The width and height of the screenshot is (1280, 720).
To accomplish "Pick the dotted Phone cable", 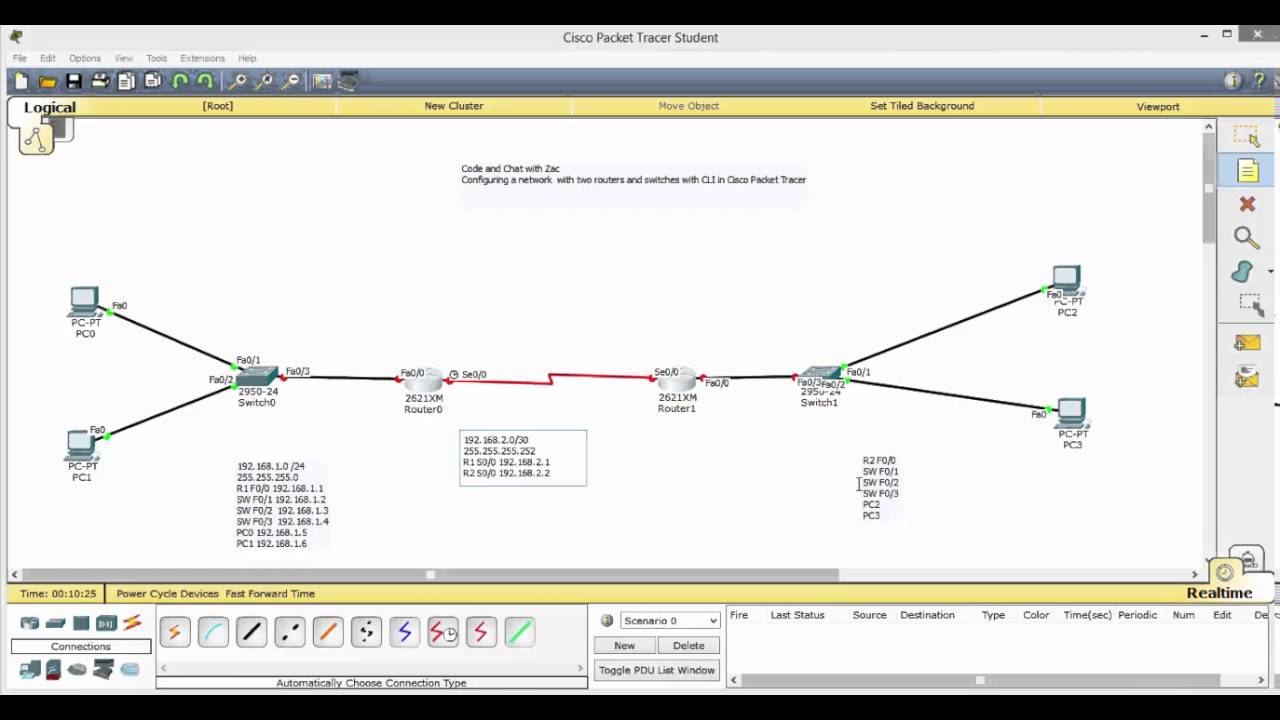I will point(366,632).
